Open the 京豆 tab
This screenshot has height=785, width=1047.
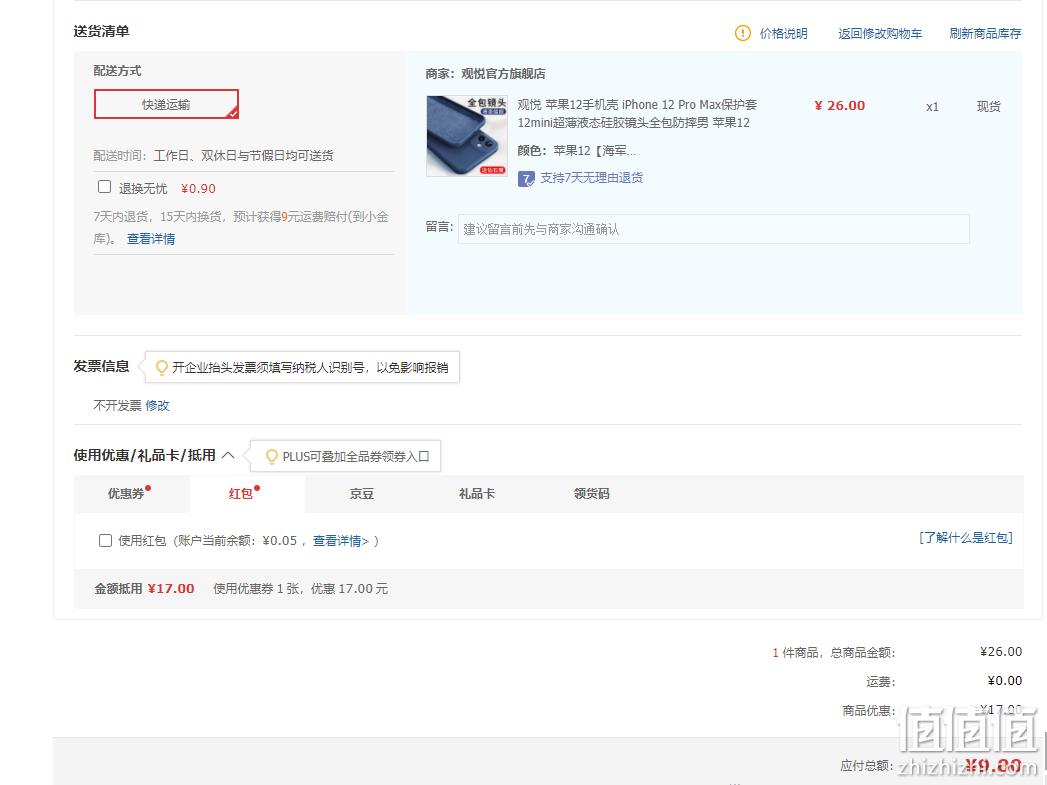point(362,494)
